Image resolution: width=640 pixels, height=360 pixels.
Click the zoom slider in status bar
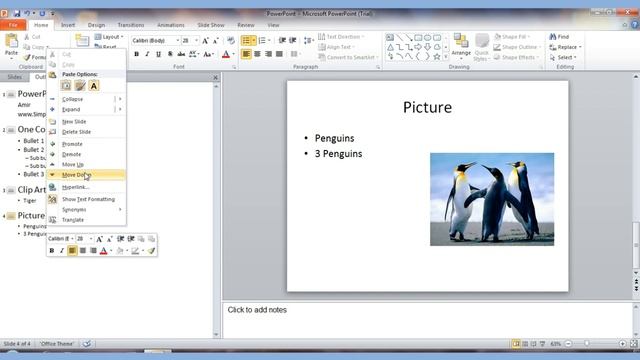[587, 344]
